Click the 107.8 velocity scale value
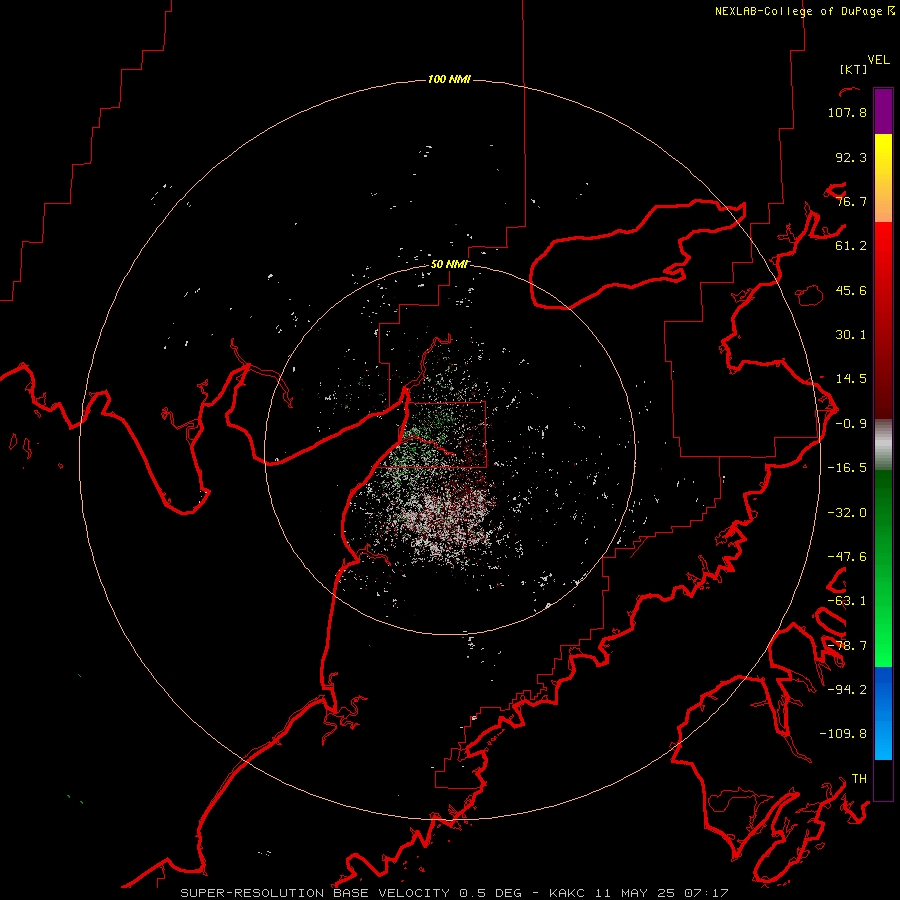The height and width of the screenshot is (900, 900). click(847, 112)
